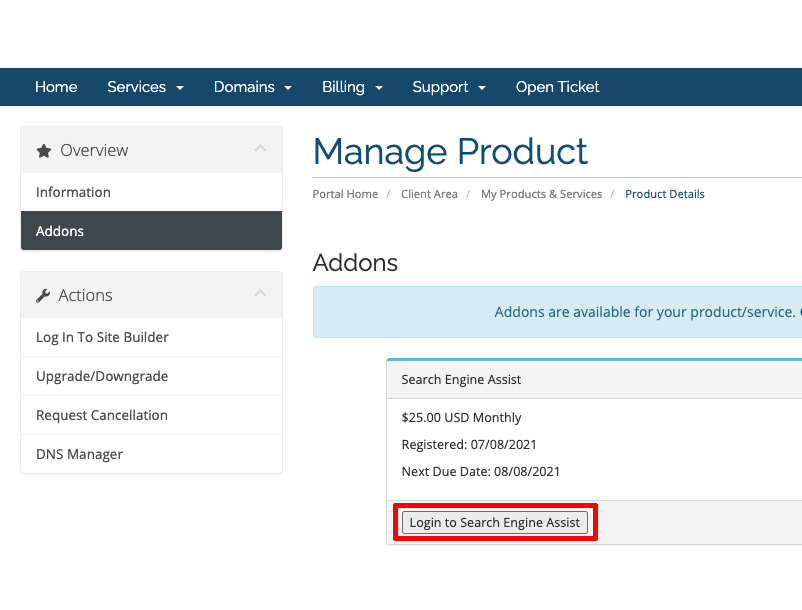Image resolution: width=802 pixels, height=610 pixels.
Task: Click Log In To Site Builder
Action: click(x=102, y=337)
